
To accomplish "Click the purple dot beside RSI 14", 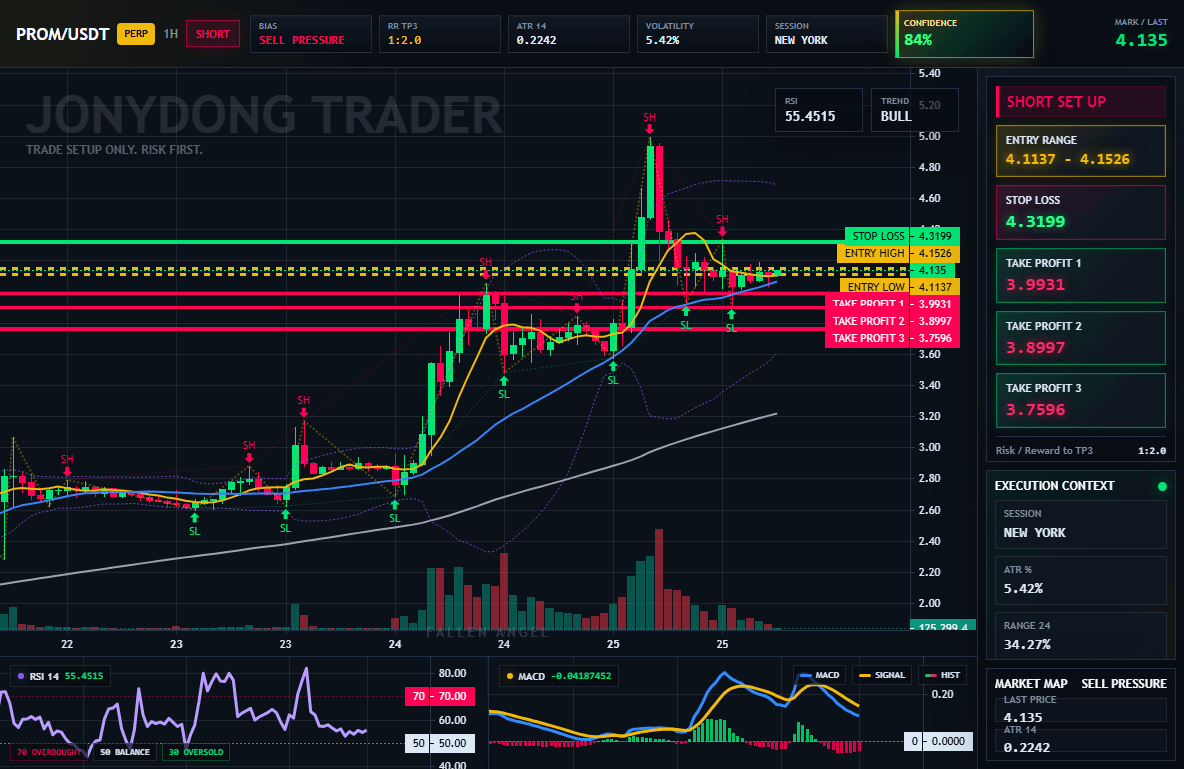I will coord(20,676).
